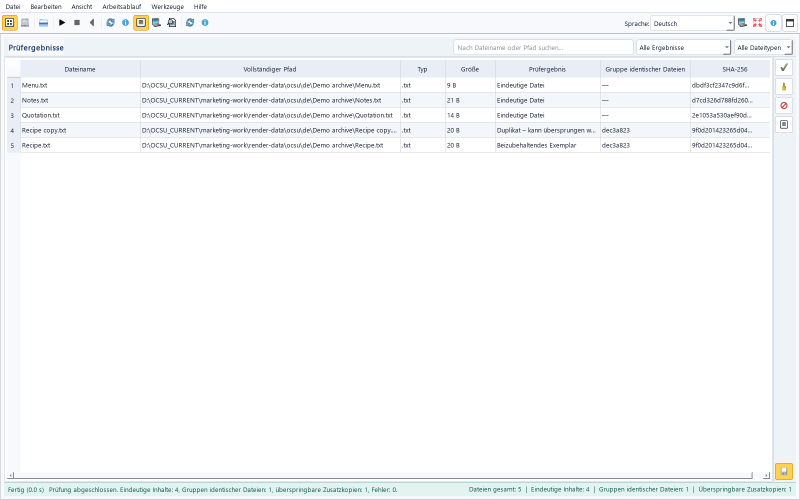
Task: Click the Duplikat result cell for Recipe copy.txt
Action: pos(548,130)
